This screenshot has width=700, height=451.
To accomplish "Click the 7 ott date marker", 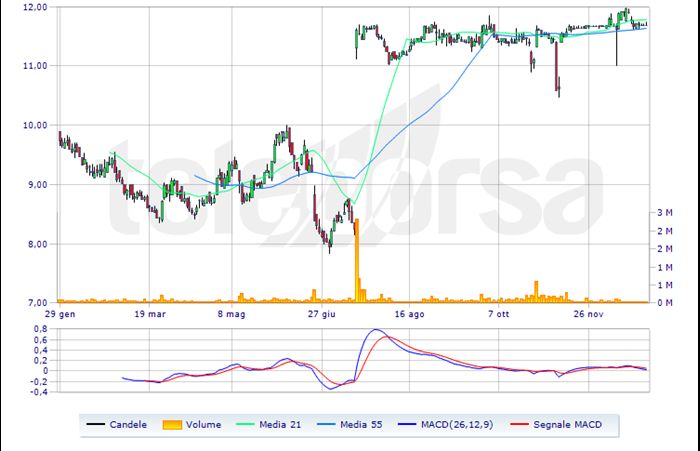I will [500, 313].
